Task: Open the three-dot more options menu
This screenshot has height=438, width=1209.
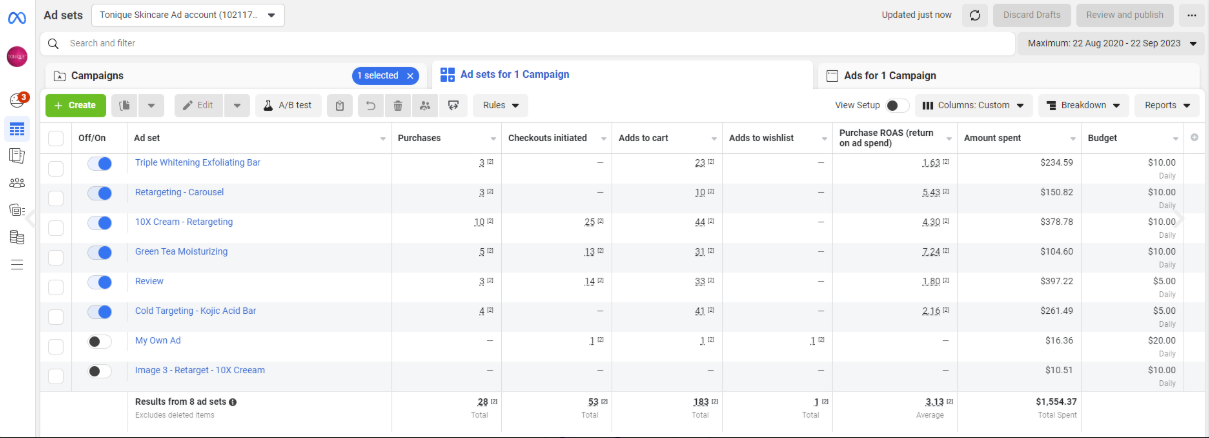Action: click(x=1190, y=15)
